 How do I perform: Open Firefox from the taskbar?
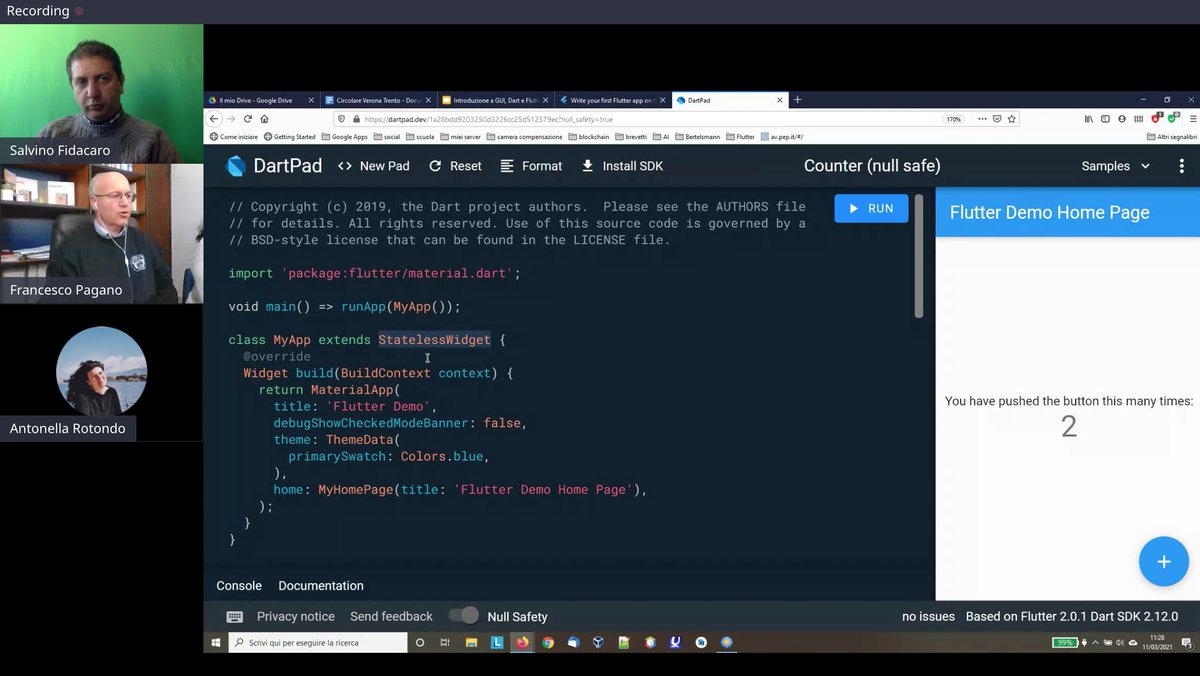[x=522, y=642]
